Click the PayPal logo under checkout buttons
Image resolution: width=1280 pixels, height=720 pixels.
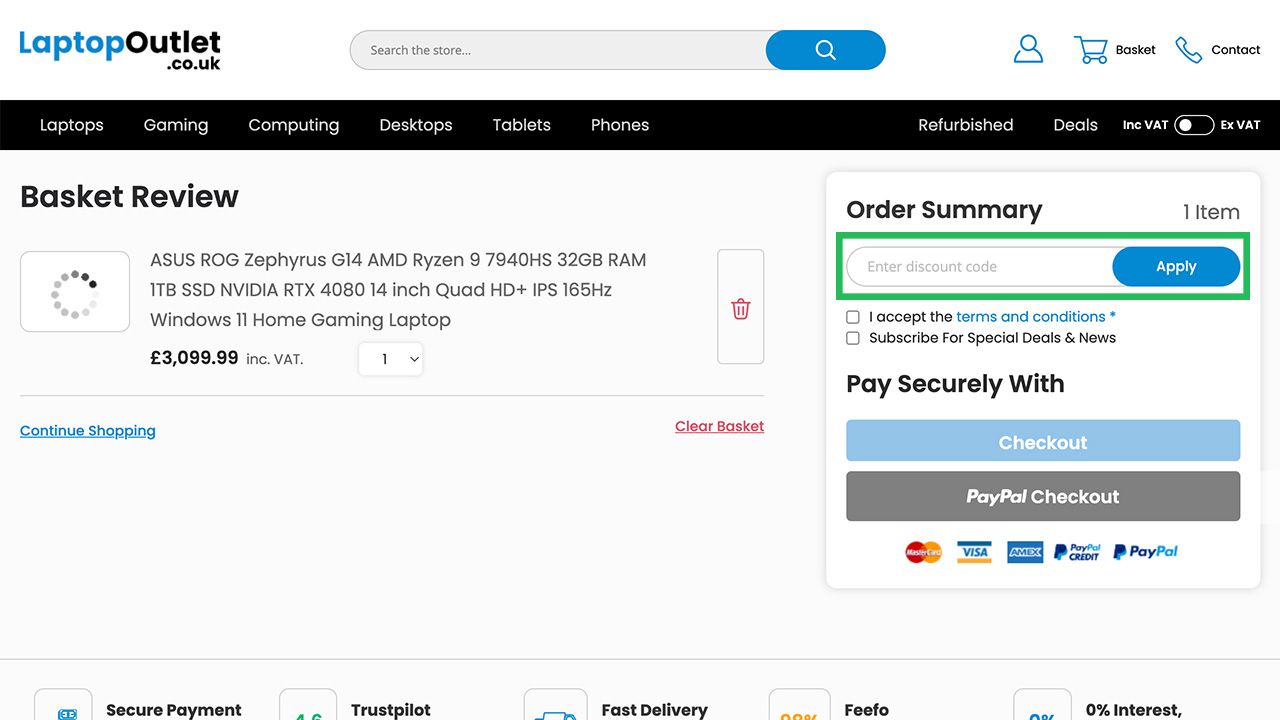[1146, 551]
